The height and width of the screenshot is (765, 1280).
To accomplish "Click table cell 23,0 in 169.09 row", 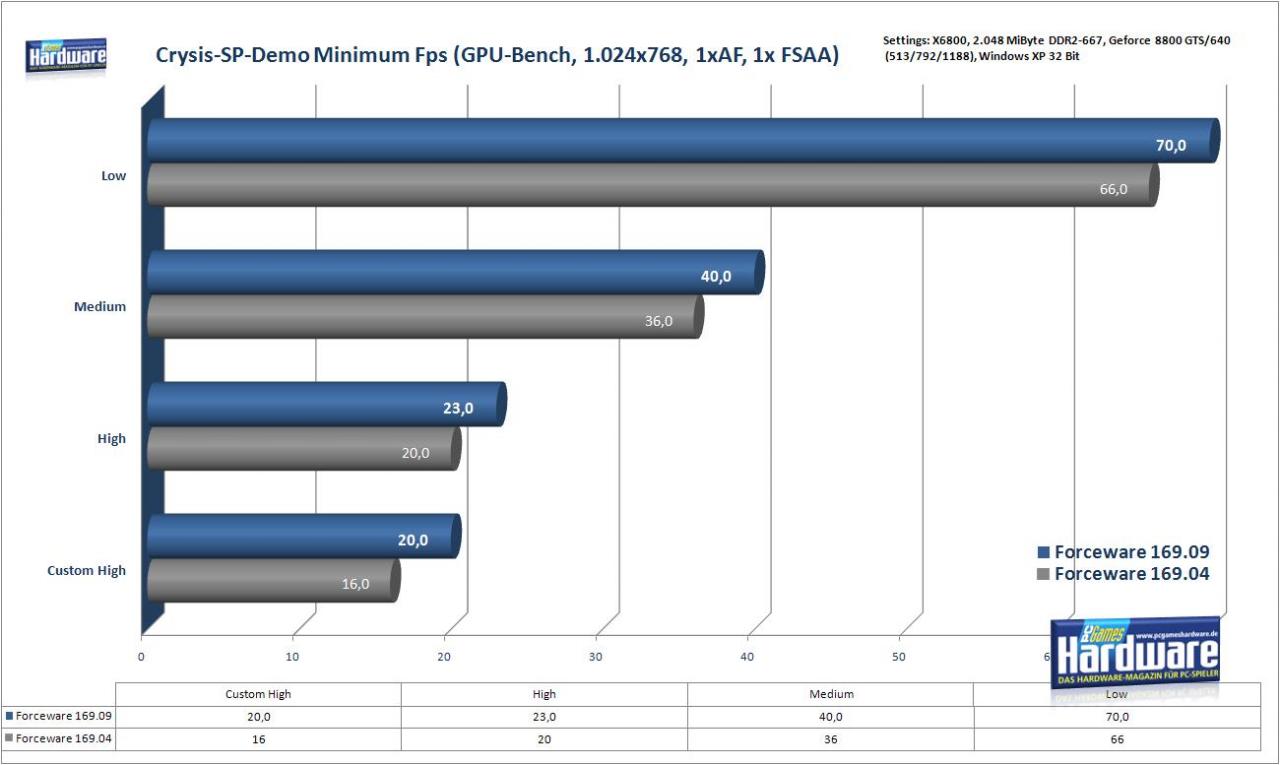I will point(545,717).
